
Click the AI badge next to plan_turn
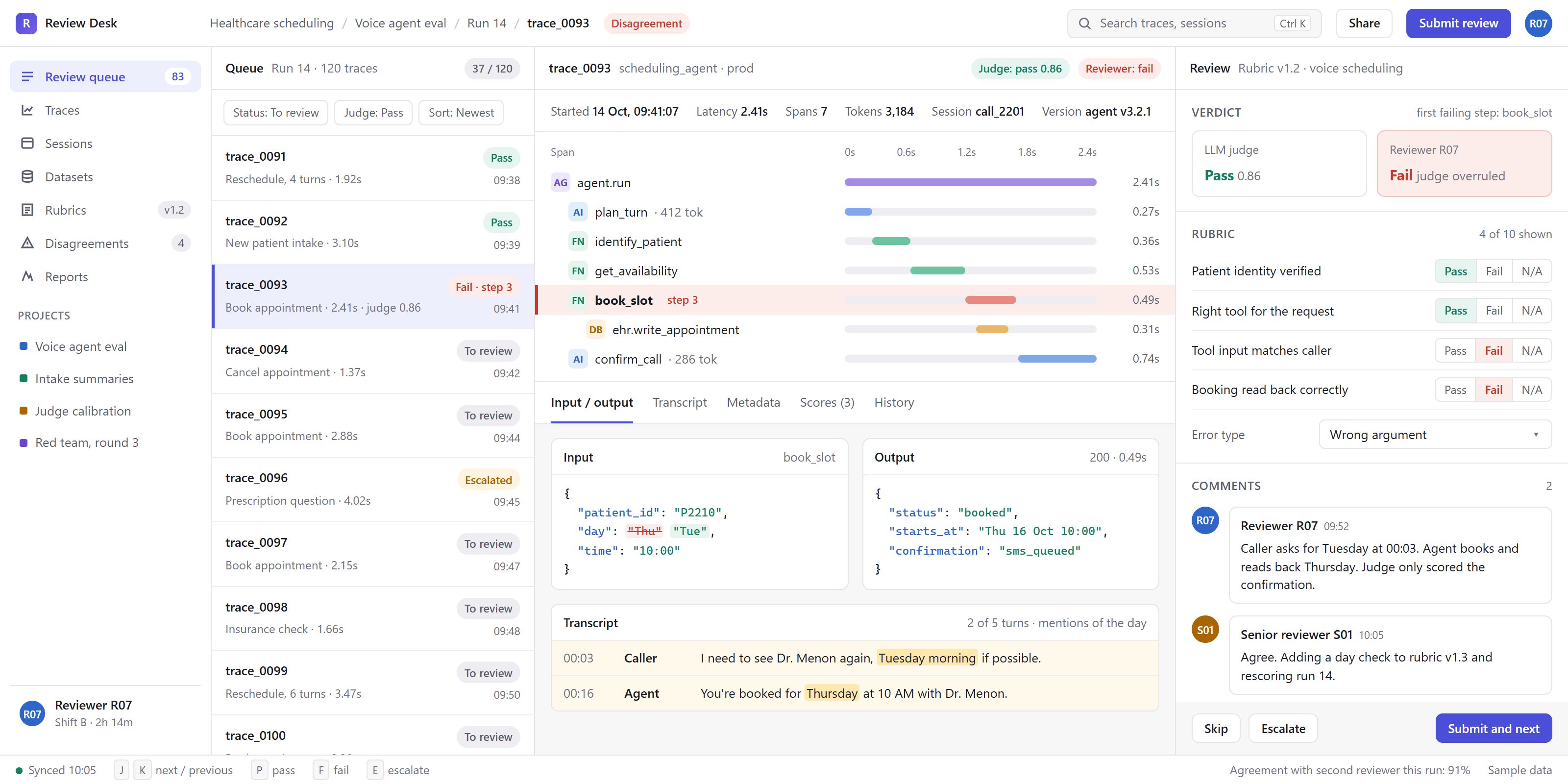pyautogui.click(x=578, y=212)
